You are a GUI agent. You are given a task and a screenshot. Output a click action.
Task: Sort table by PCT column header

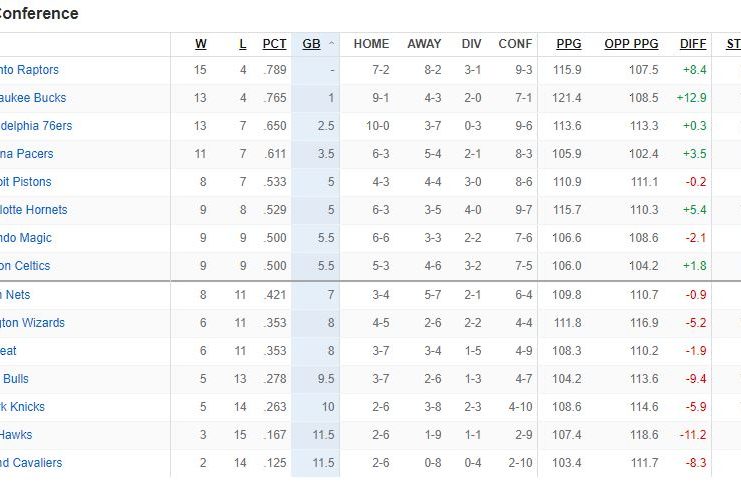(274, 44)
